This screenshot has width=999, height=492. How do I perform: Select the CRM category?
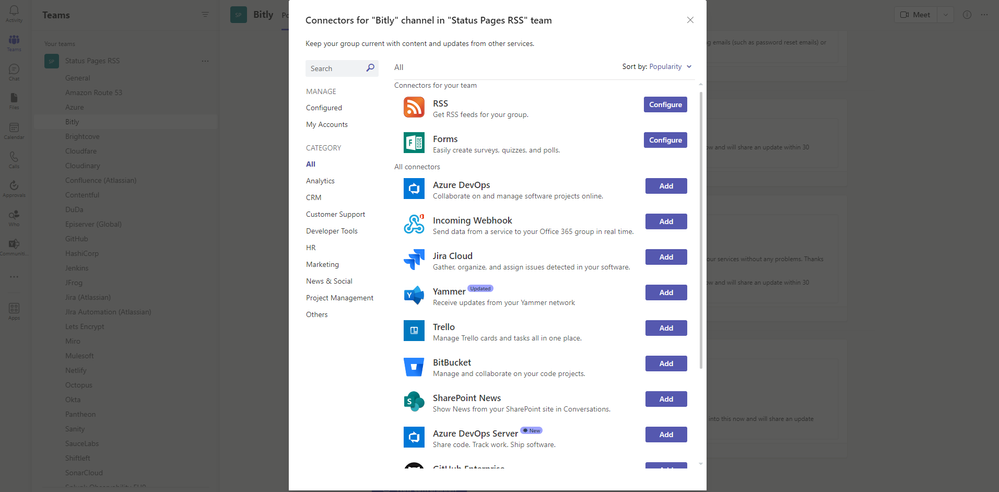313,198
